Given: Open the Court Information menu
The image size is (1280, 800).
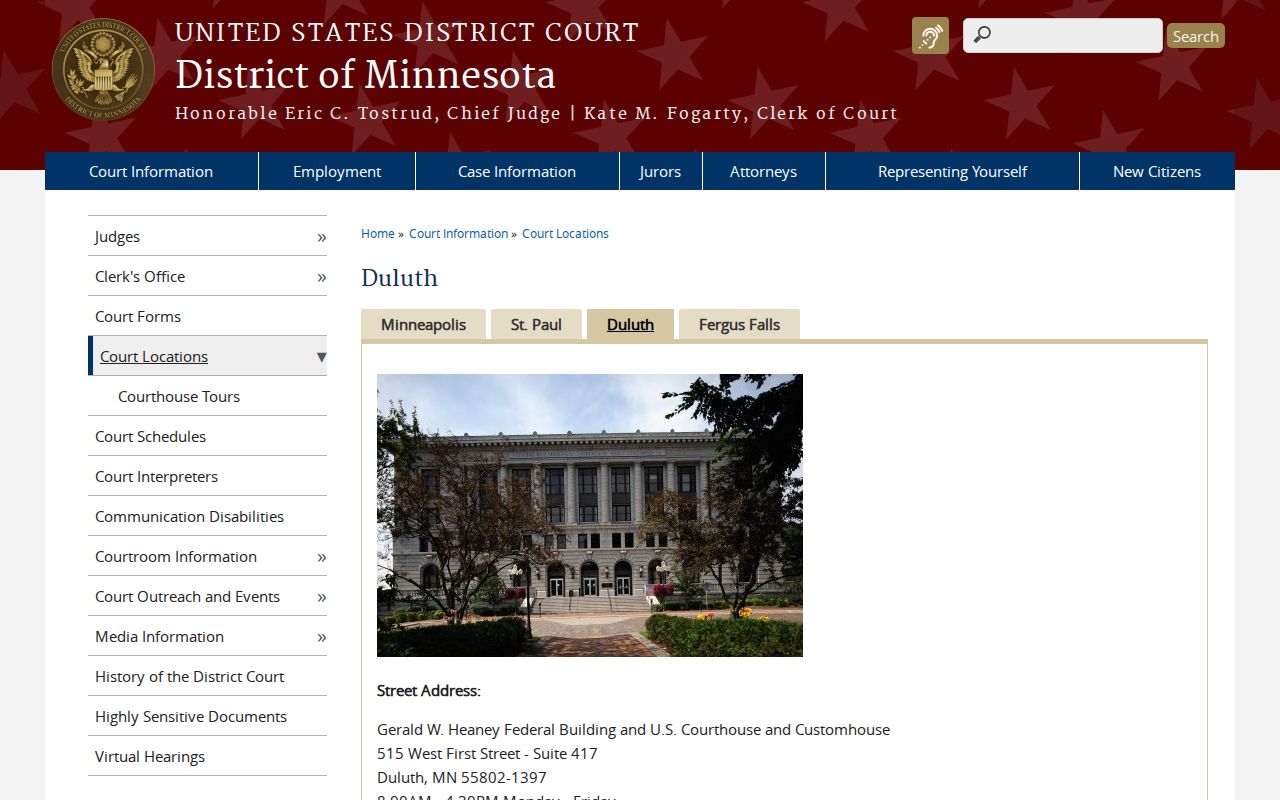Looking at the screenshot, I should coord(151,171).
